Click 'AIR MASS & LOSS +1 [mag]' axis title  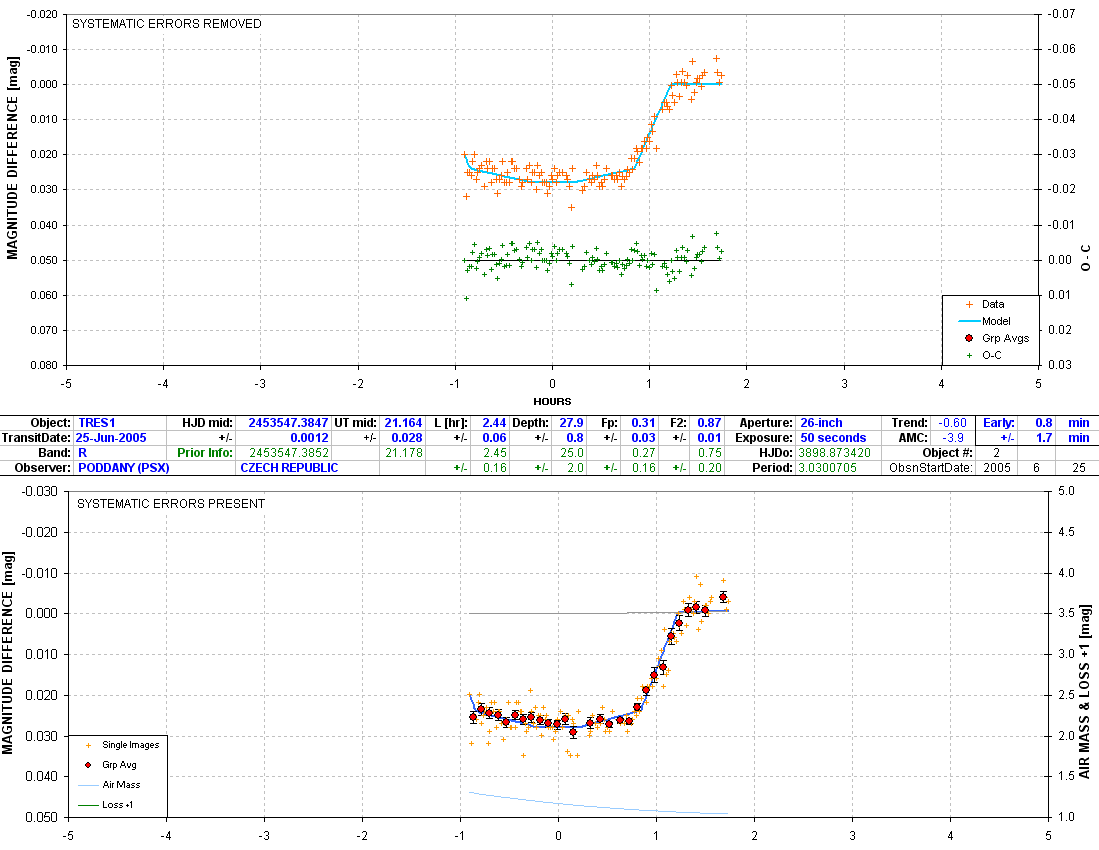click(x=1085, y=692)
